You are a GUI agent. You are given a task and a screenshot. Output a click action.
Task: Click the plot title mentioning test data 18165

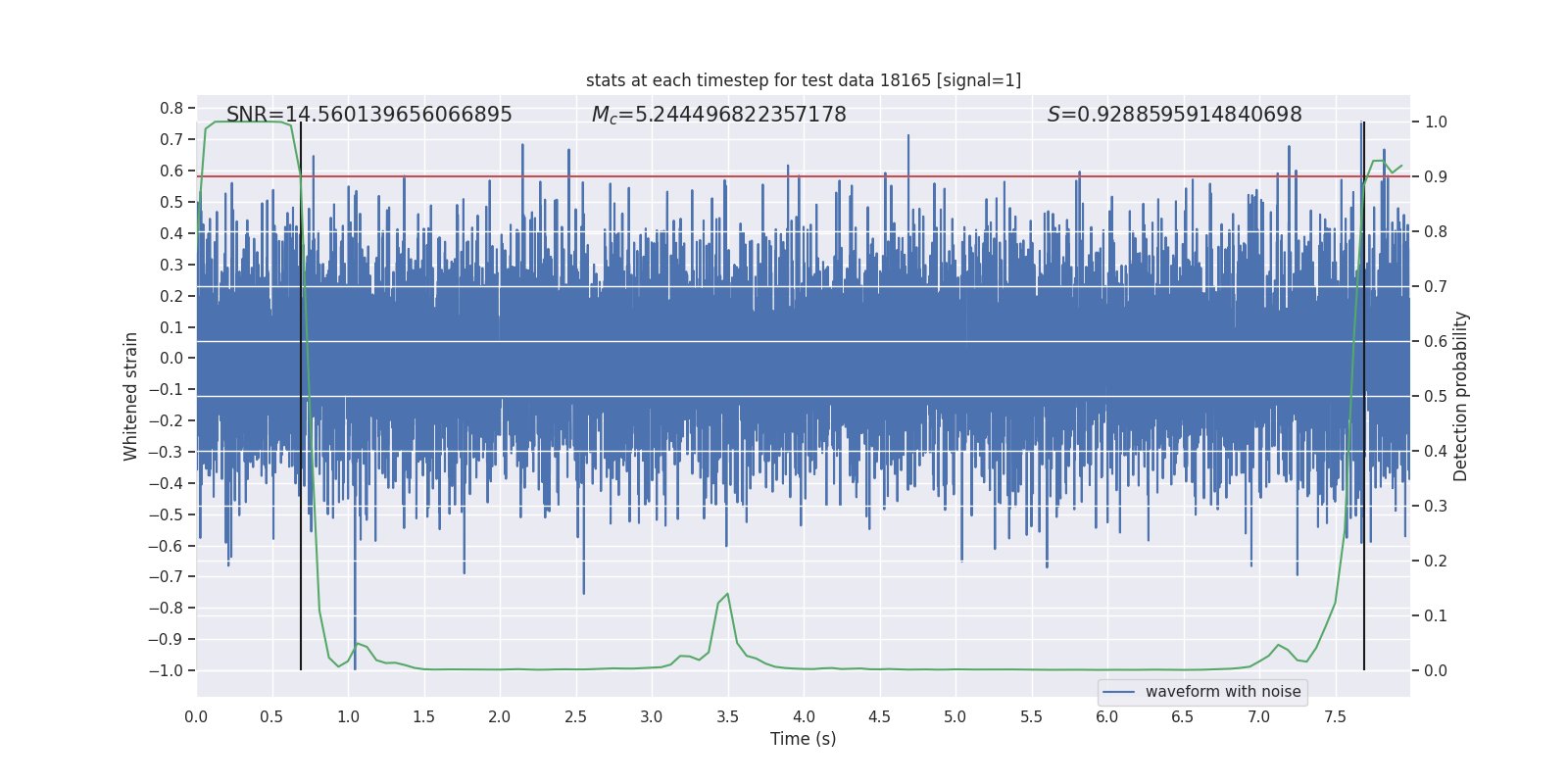click(804, 80)
